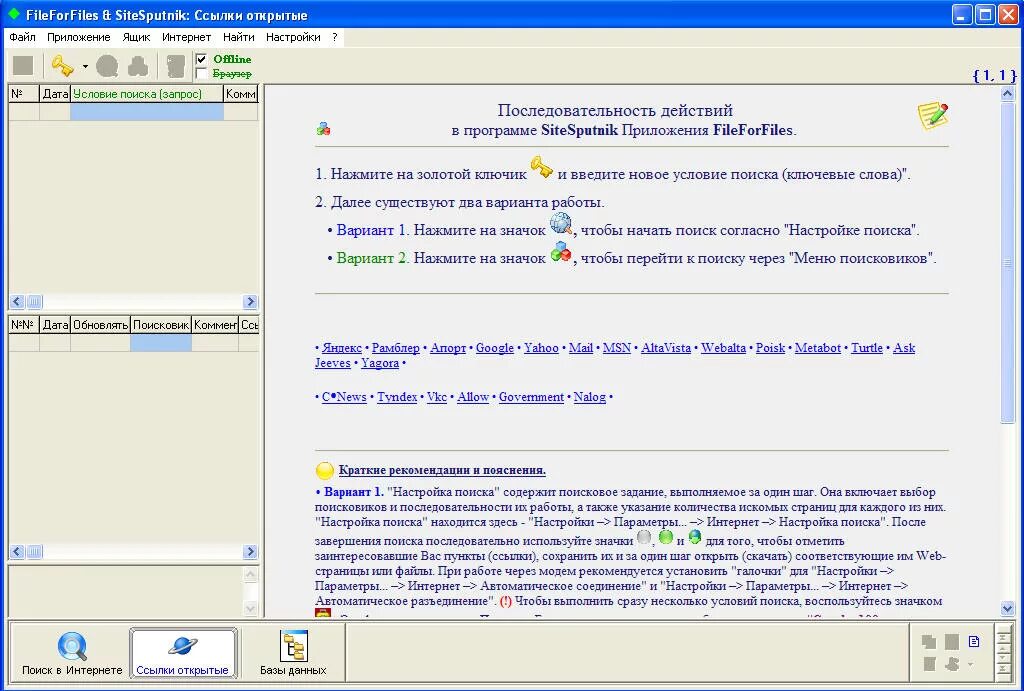Open the Настройки menu
This screenshot has width=1024, height=691.
coord(293,37)
